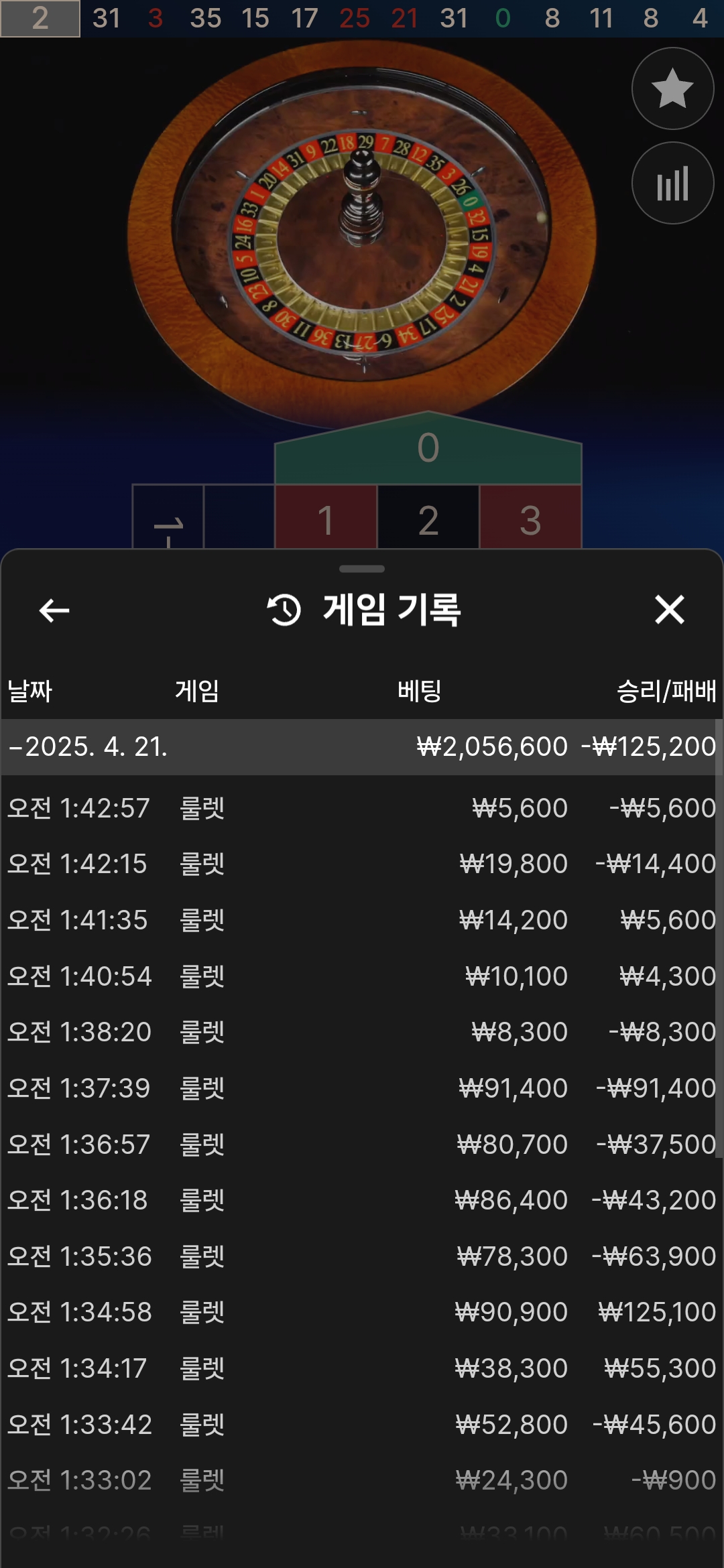Place bet on red number 3
Viewport: 724px width, 1568px height.
click(530, 517)
